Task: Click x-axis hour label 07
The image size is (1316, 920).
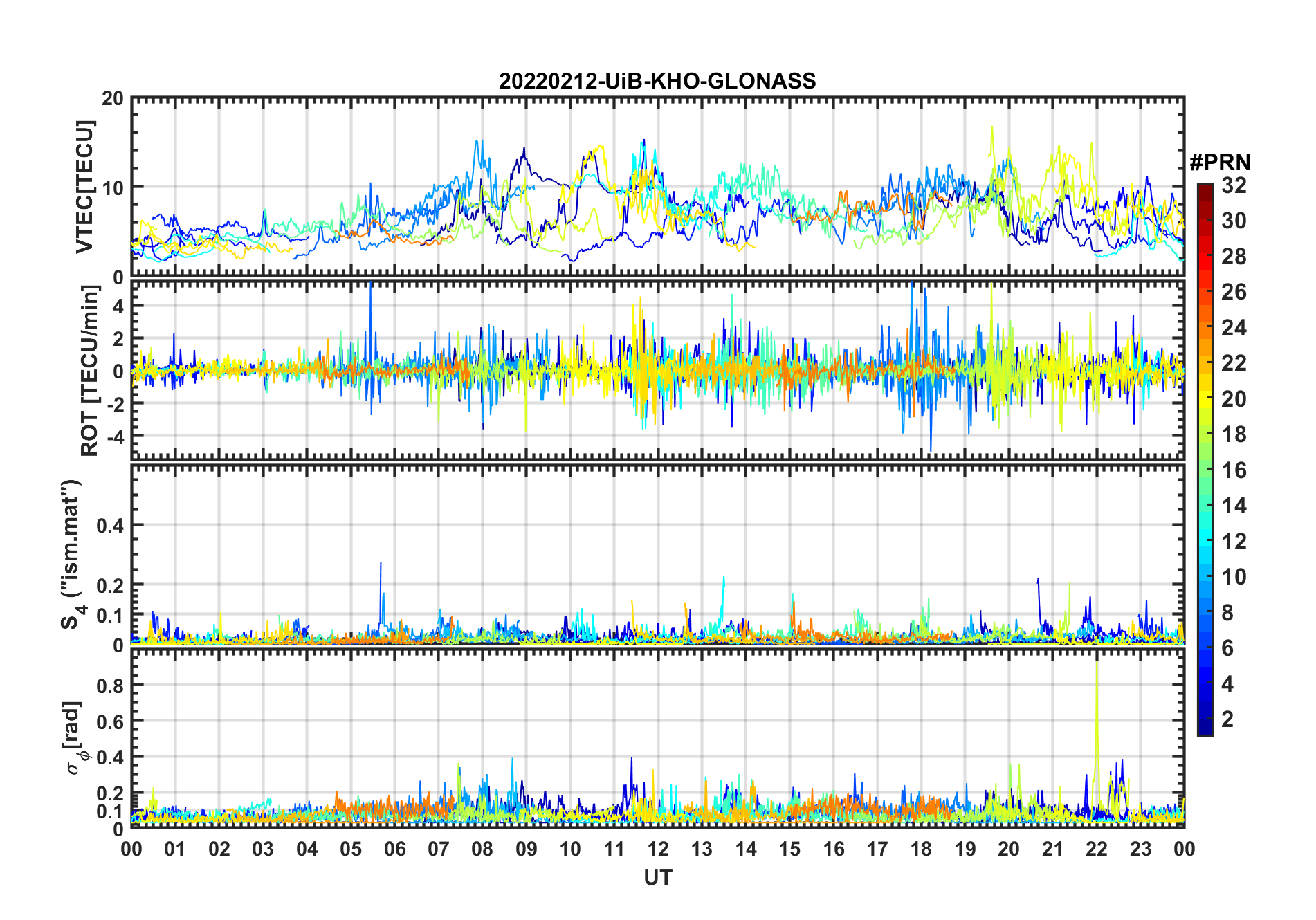Action: click(x=439, y=849)
